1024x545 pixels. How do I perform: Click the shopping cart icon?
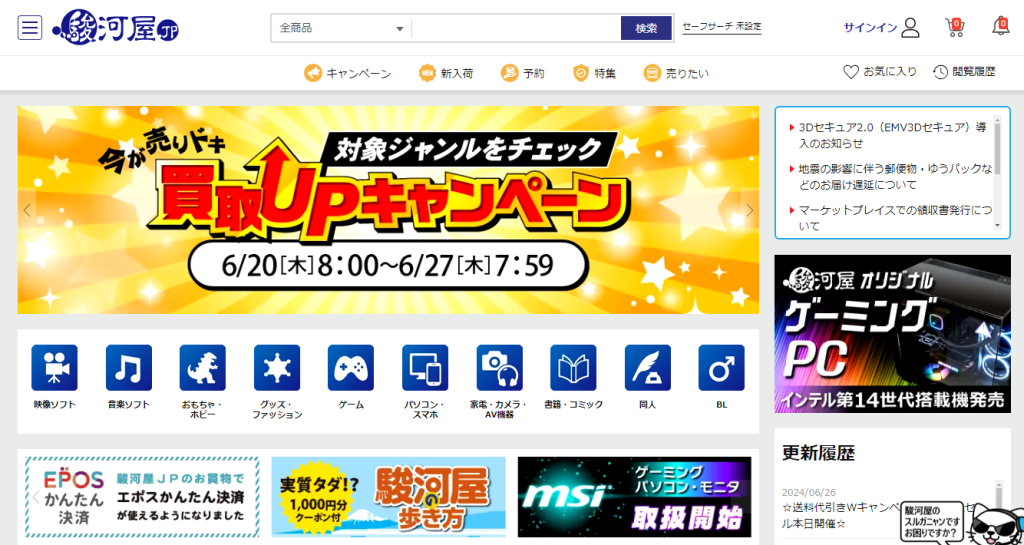click(954, 27)
